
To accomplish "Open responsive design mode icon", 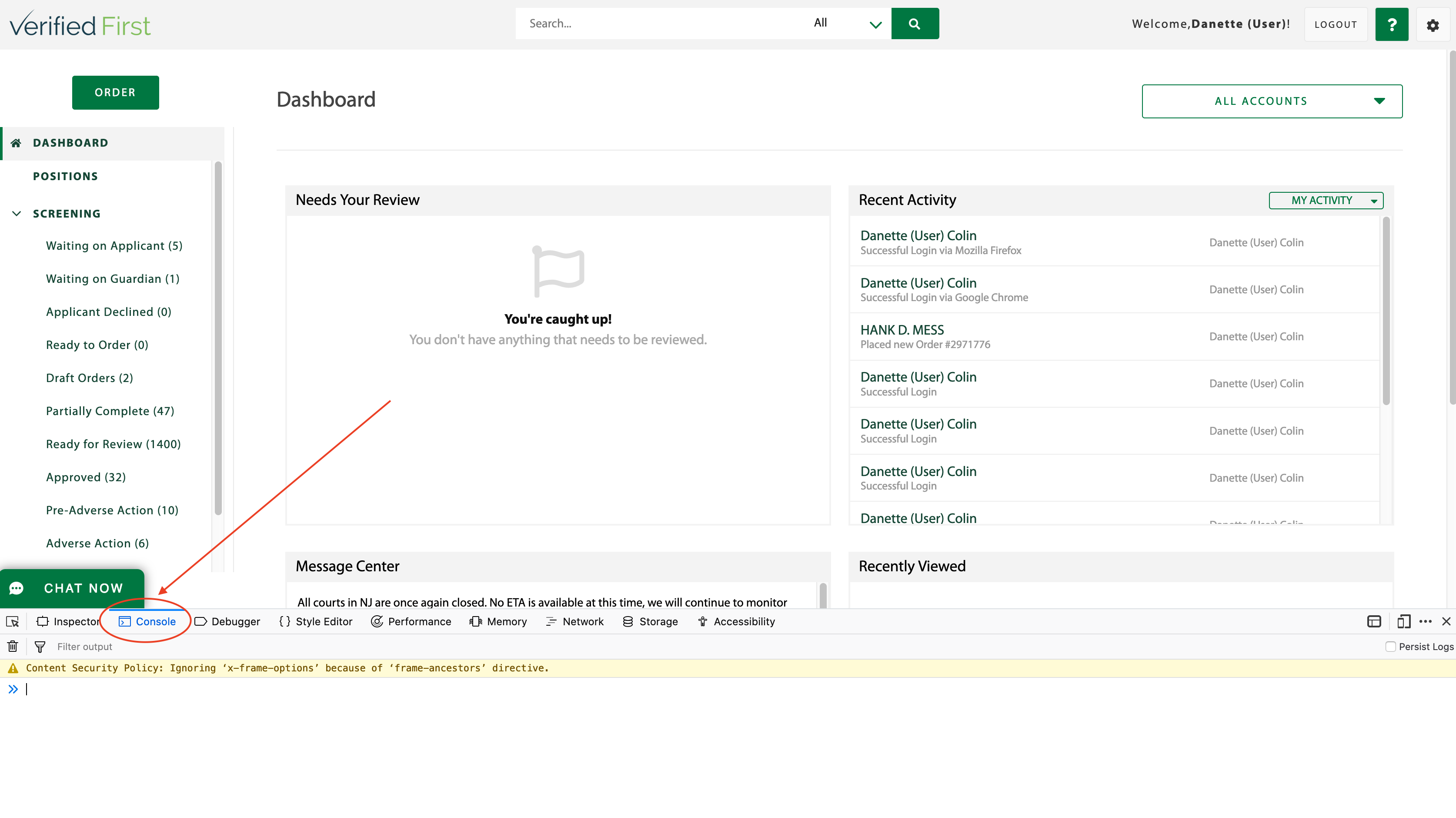I will pyautogui.click(x=1403, y=621).
